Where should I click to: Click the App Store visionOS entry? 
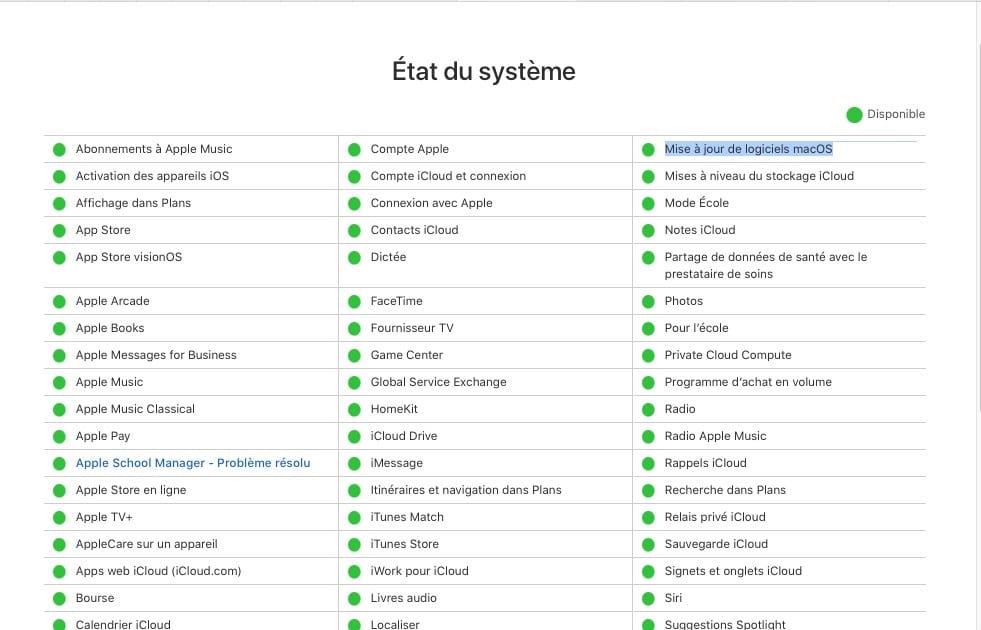[x=129, y=257]
